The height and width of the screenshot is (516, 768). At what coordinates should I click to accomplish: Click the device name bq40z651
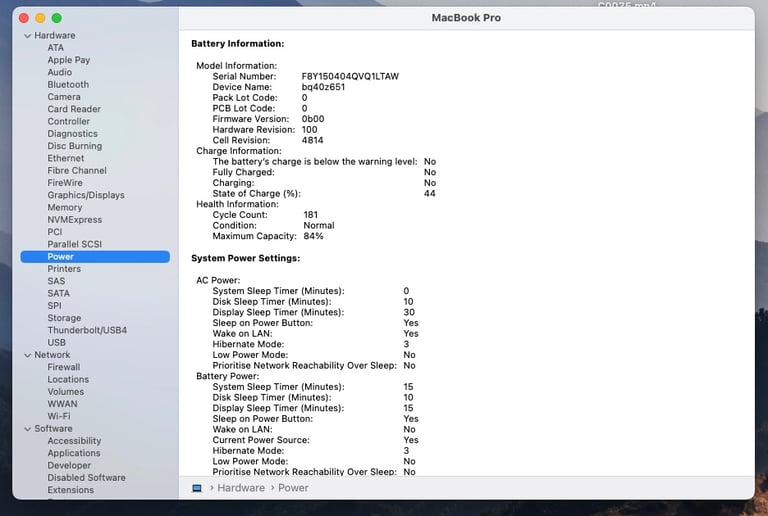pos(323,87)
